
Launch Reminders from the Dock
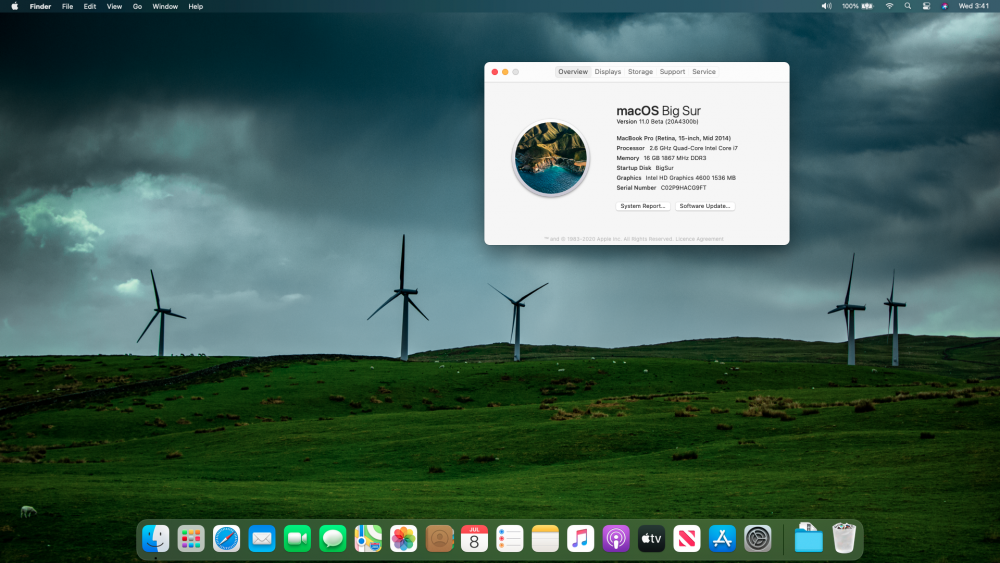(510, 539)
